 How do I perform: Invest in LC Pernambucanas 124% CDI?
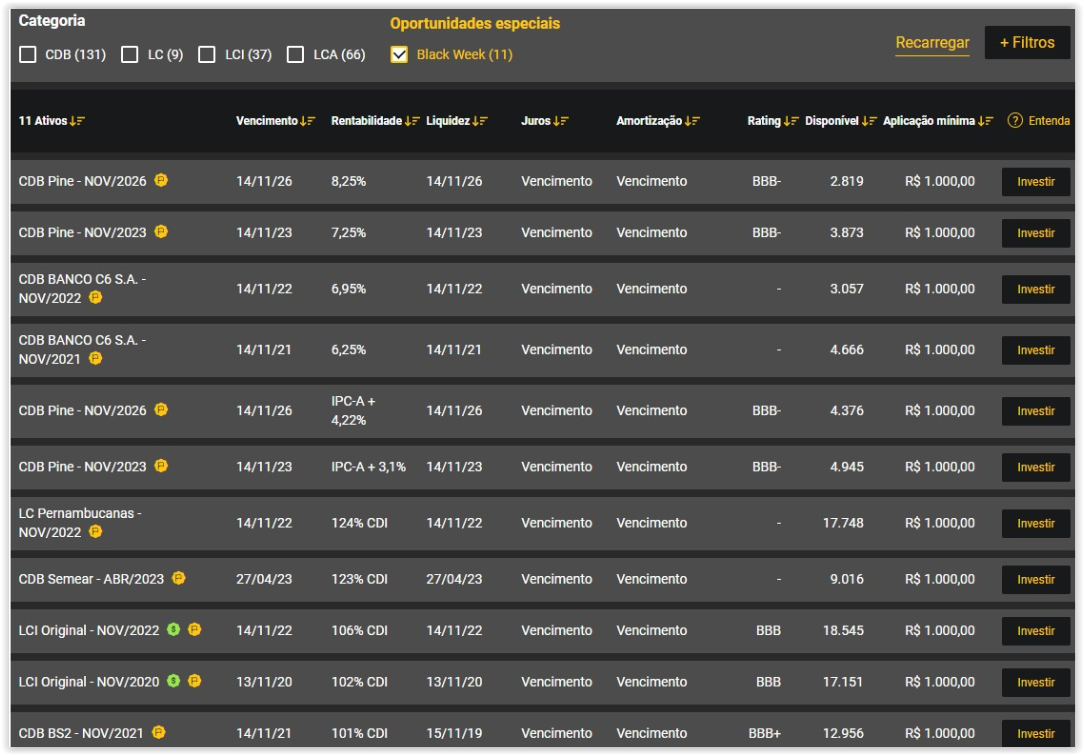coord(1036,523)
